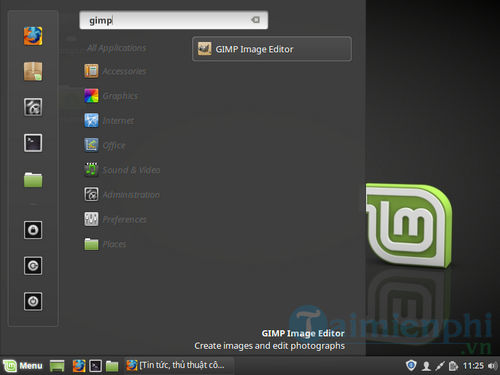Select the Accessories category
The width and height of the screenshot is (500, 375).
click(115, 71)
